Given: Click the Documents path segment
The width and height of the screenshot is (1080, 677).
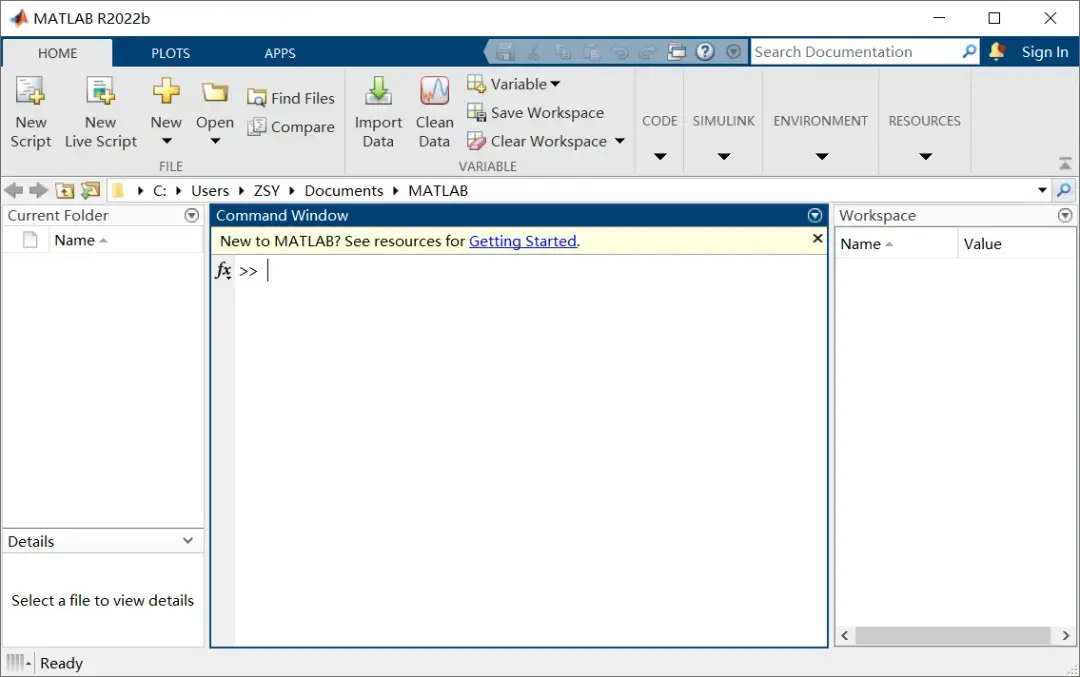Looking at the screenshot, I should click(x=344, y=191).
